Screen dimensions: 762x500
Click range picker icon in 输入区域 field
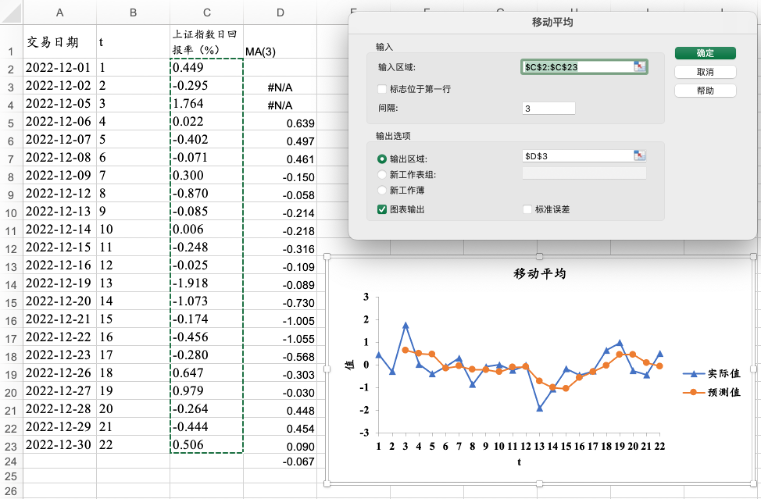pyautogui.click(x=639, y=67)
